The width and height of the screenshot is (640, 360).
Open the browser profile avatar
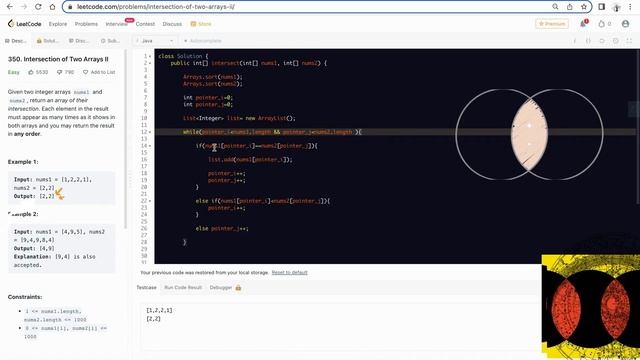(x=616, y=7)
